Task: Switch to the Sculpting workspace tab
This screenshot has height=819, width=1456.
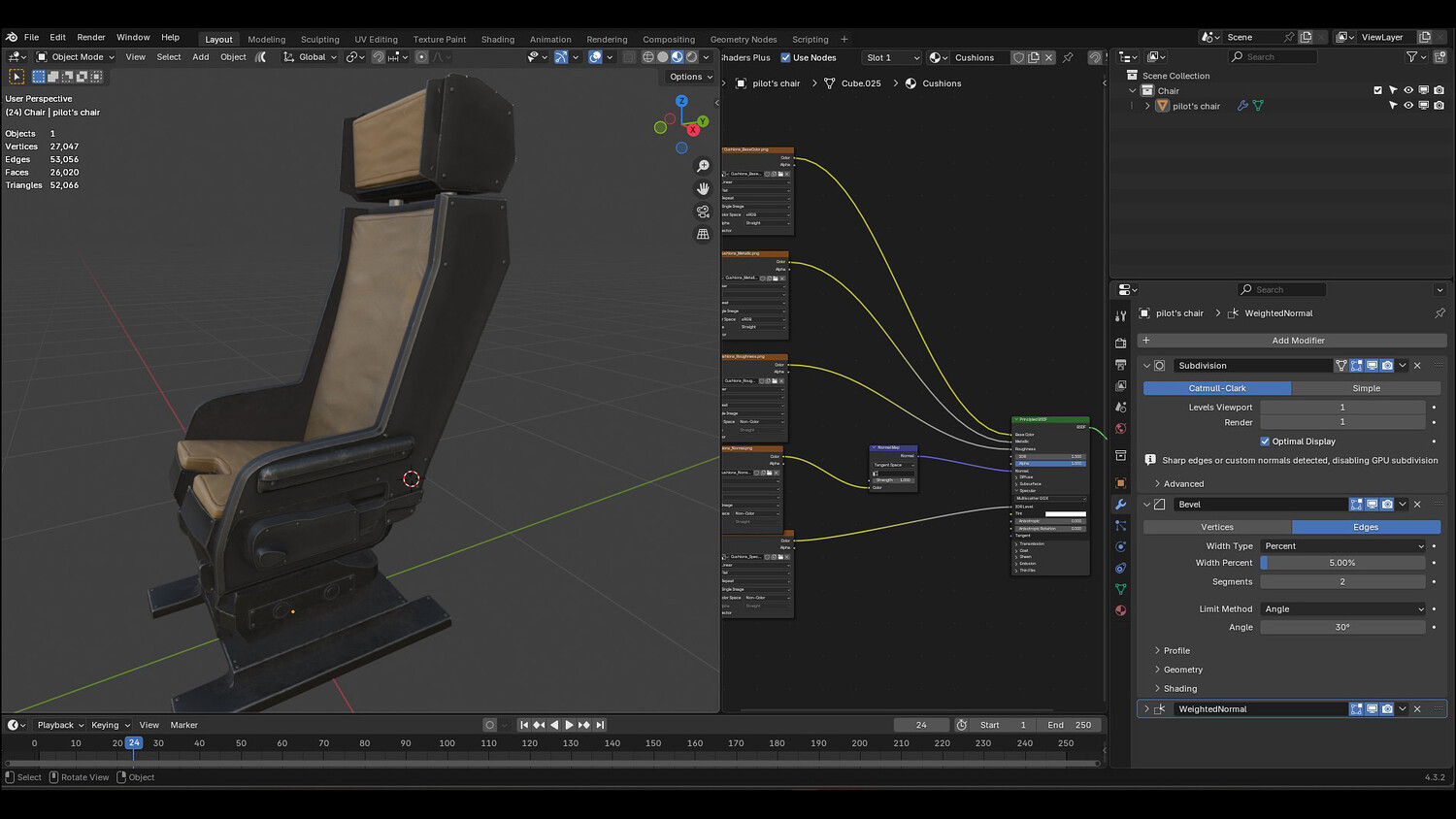Action: pos(319,40)
